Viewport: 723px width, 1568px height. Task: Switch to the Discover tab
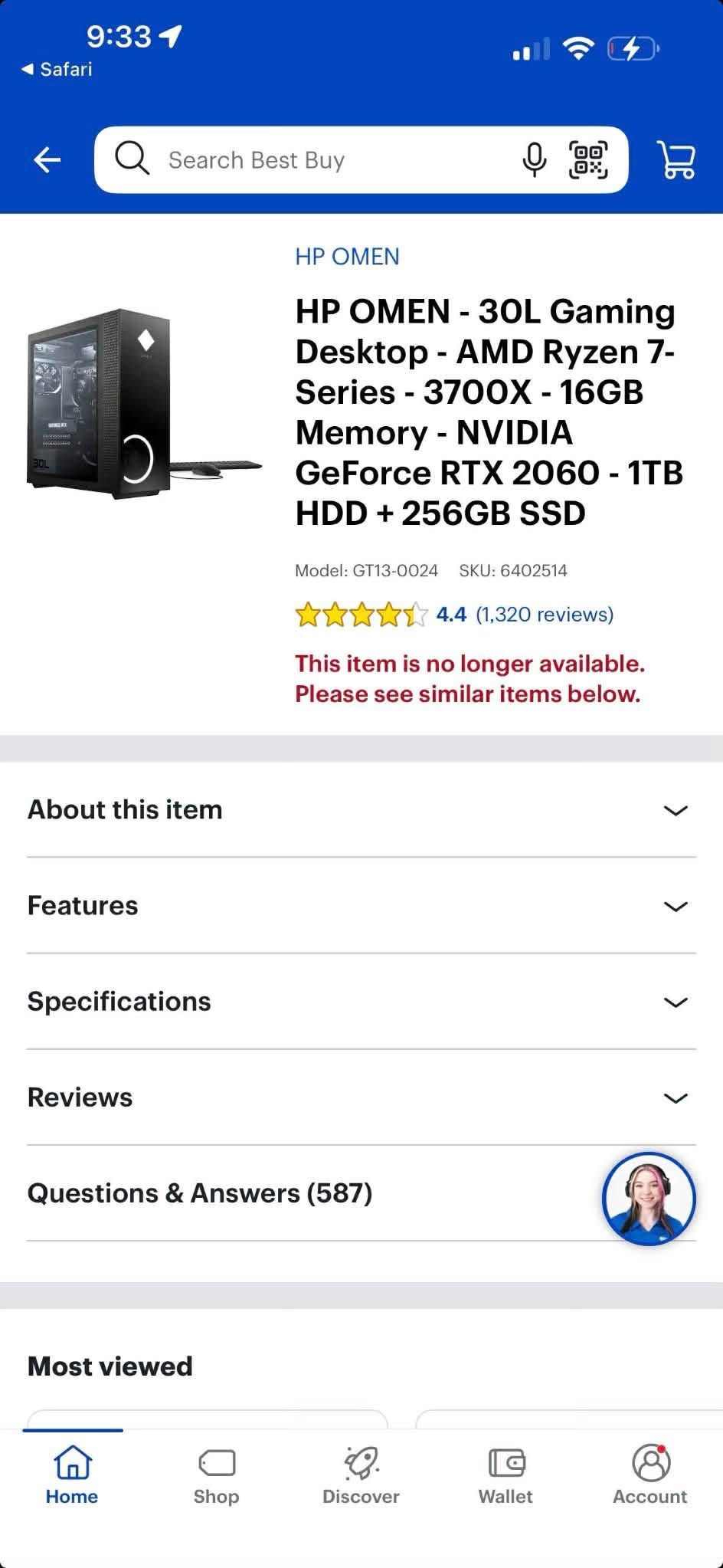pyautogui.click(x=361, y=1477)
